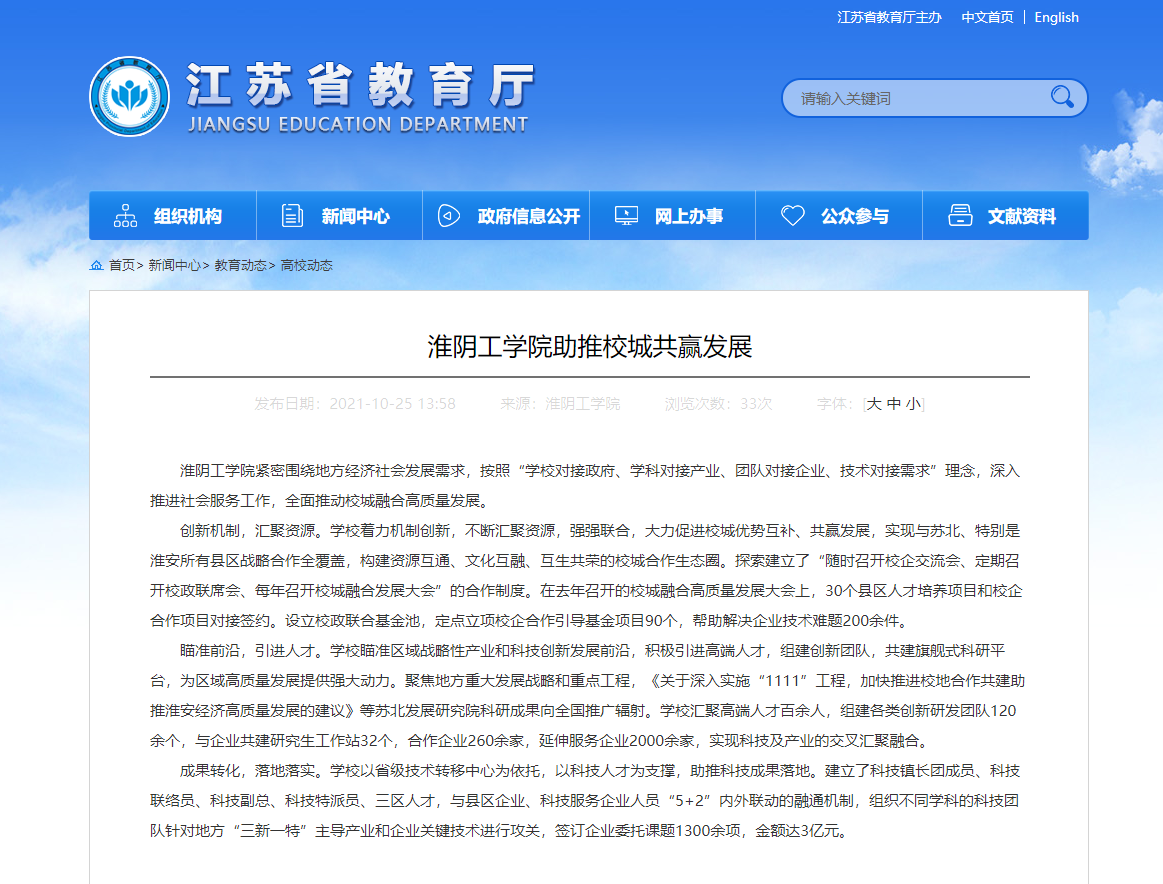Go to 中文首页 in top bar

click(x=987, y=17)
